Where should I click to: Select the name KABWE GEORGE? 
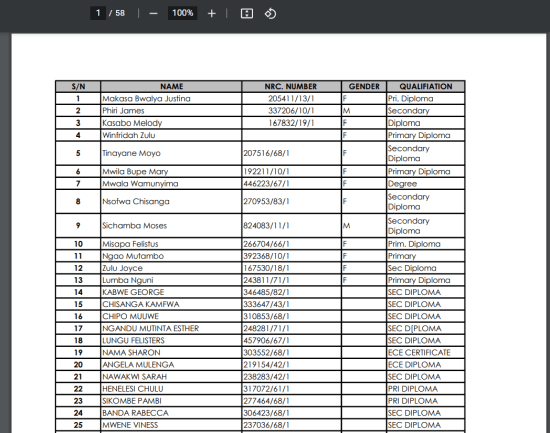[133, 292]
